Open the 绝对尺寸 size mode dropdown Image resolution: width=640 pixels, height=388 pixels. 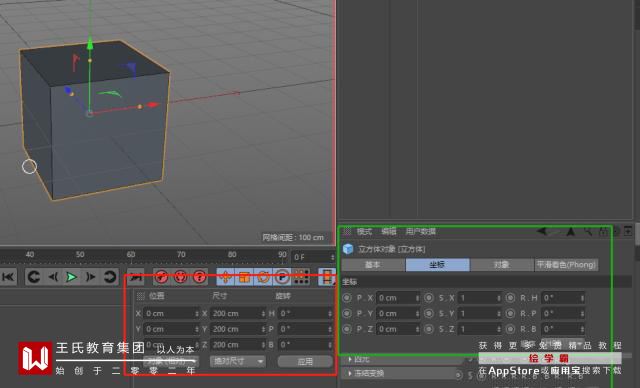238,361
